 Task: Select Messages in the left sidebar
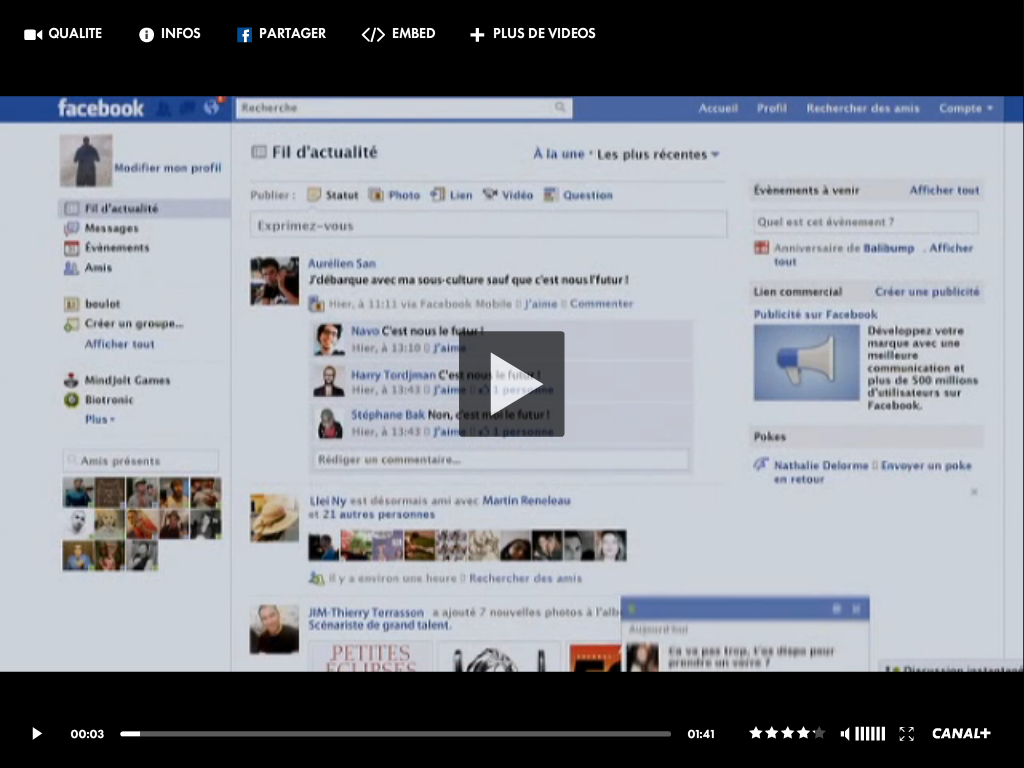tap(111, 228)
